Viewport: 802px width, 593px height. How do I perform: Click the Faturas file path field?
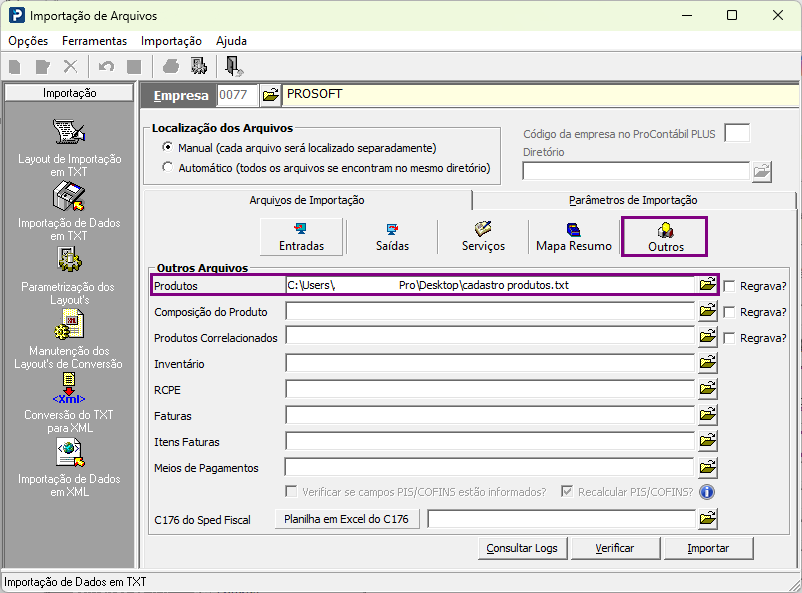[491, 415]
